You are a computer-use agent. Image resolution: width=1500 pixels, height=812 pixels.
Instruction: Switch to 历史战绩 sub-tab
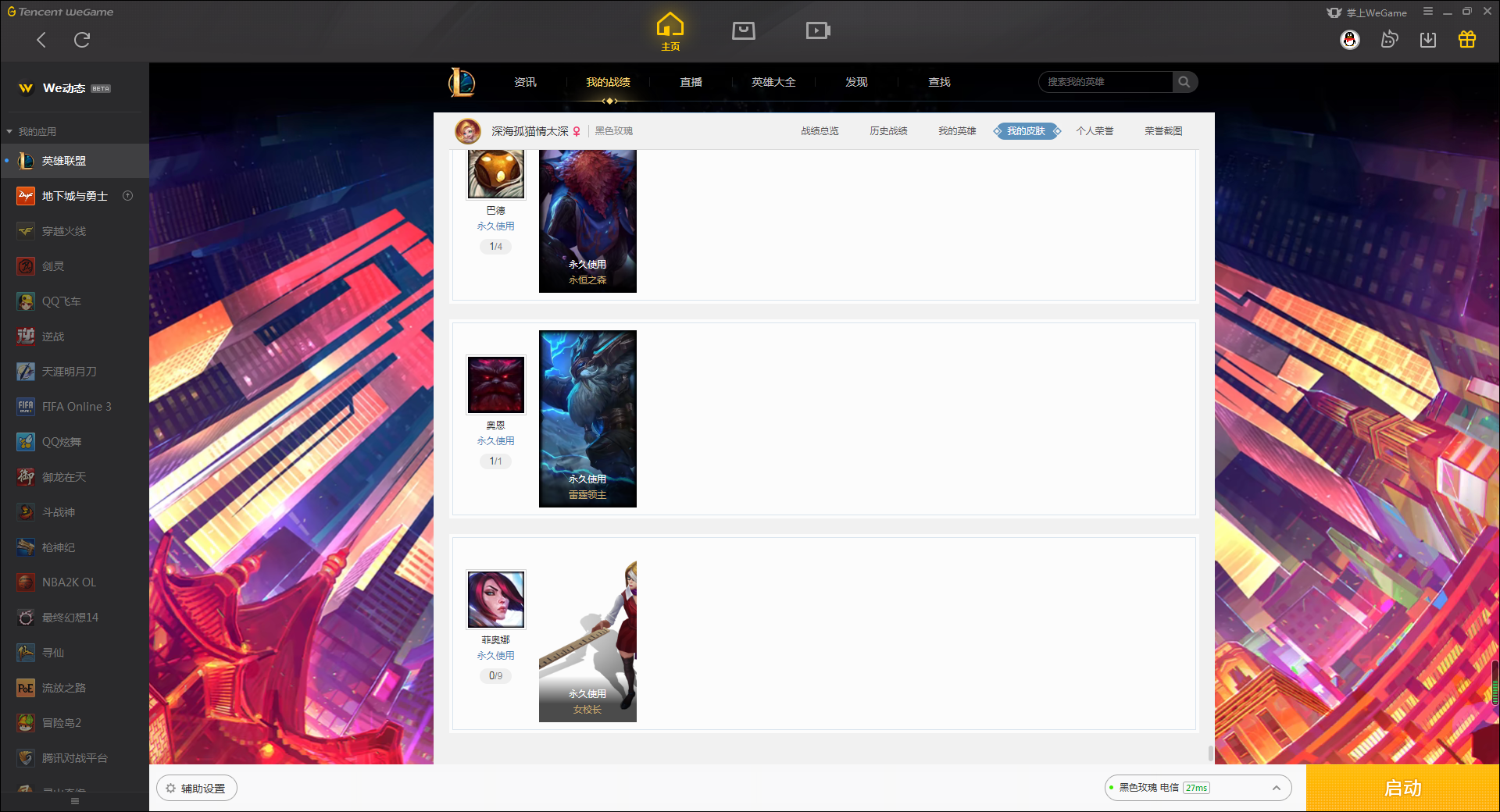(889, 131)
